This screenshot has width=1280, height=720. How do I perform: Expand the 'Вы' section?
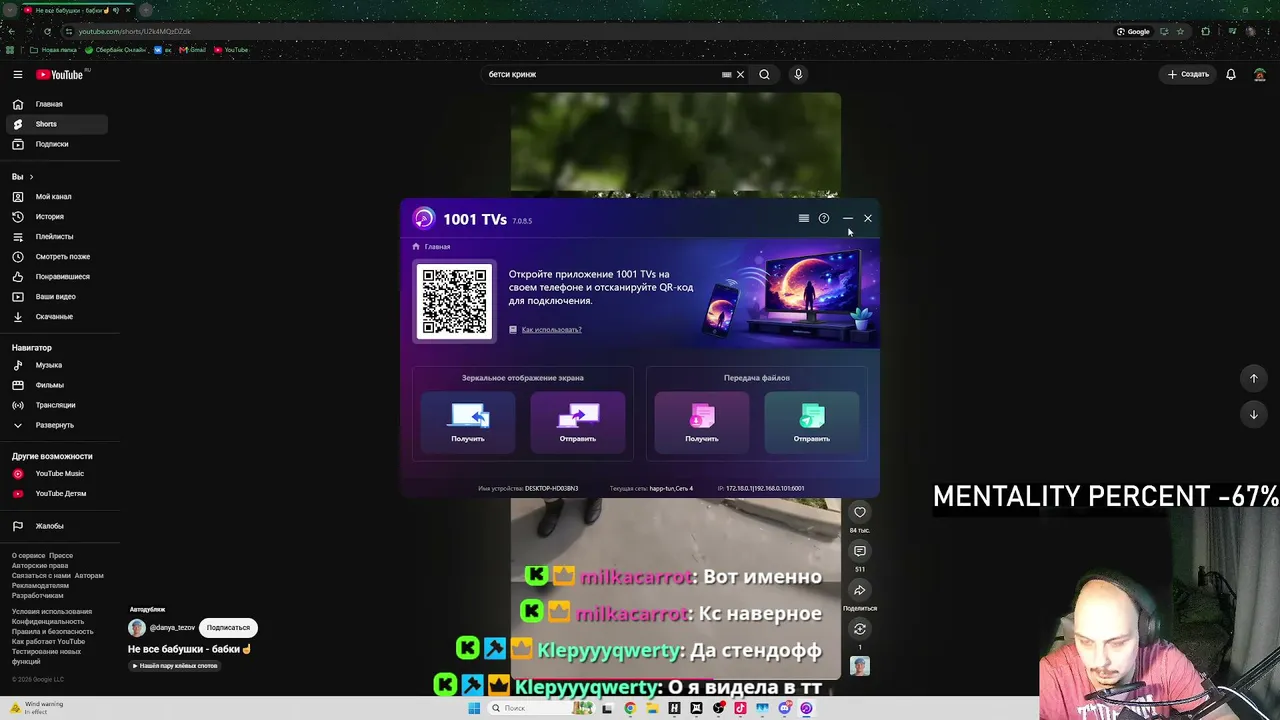click(23, 177)
